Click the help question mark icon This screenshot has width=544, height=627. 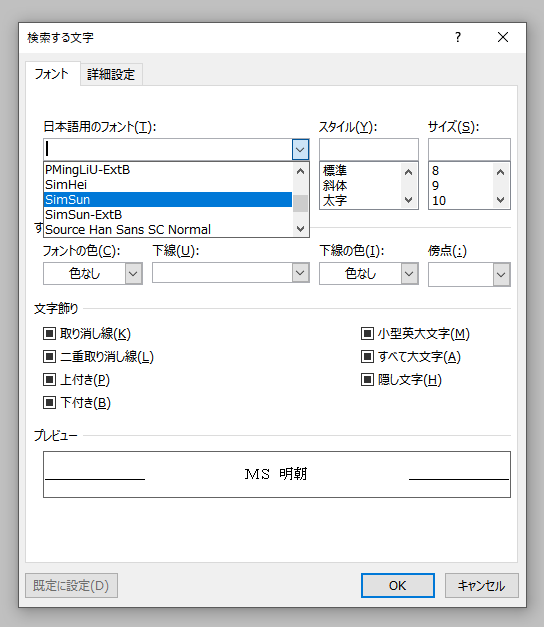(x=458, y=37)
